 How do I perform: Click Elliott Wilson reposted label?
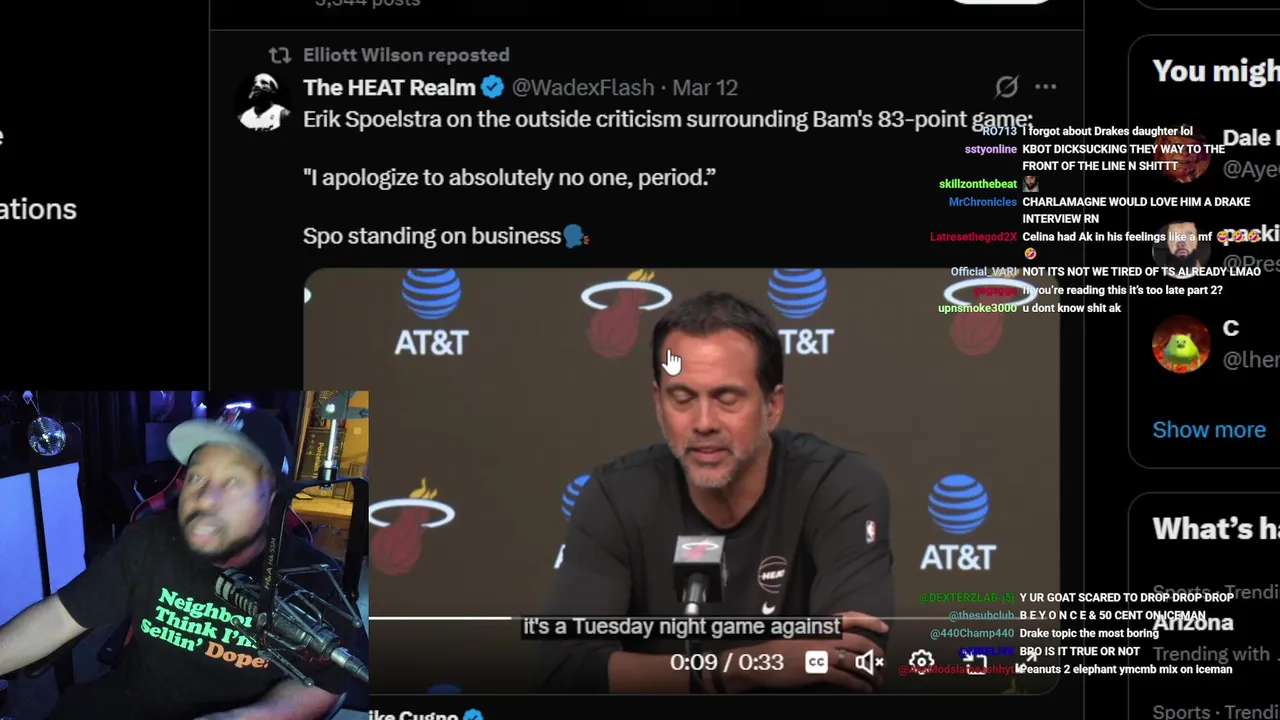point(406,55)
